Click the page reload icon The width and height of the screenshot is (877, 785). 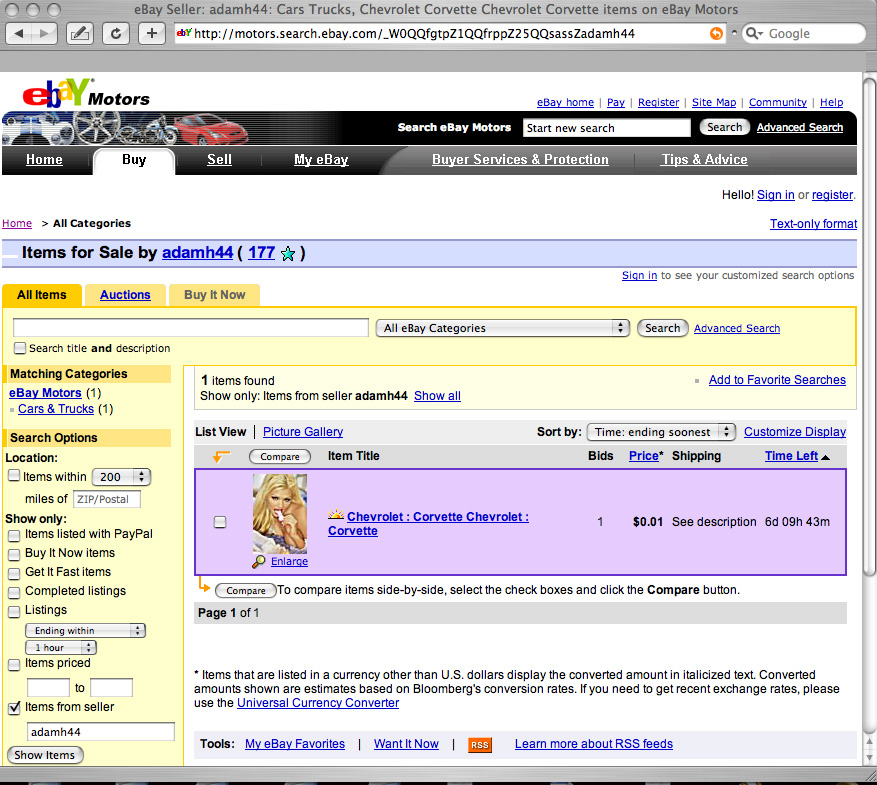pyautogui.click(x=116, y=33)
